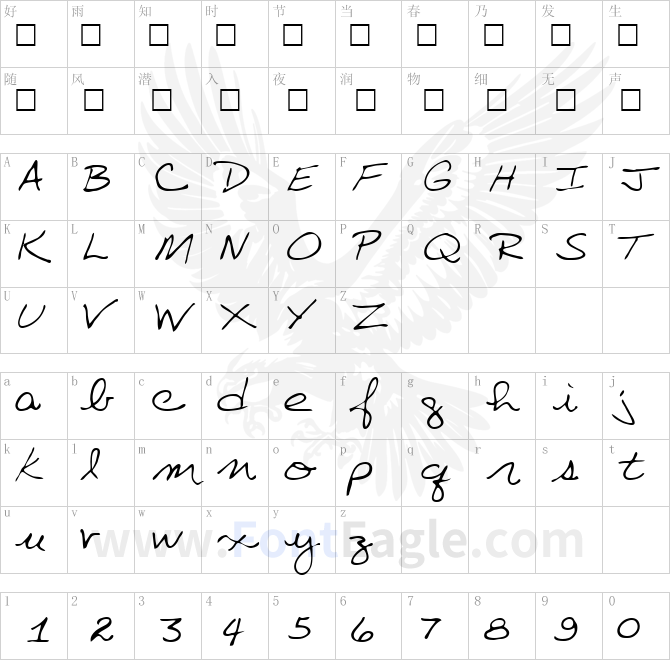Screen dimensions: 670x660
Task: Select the empty glyph box under 春
Action: pyautogui.click(x=426, y=35)
